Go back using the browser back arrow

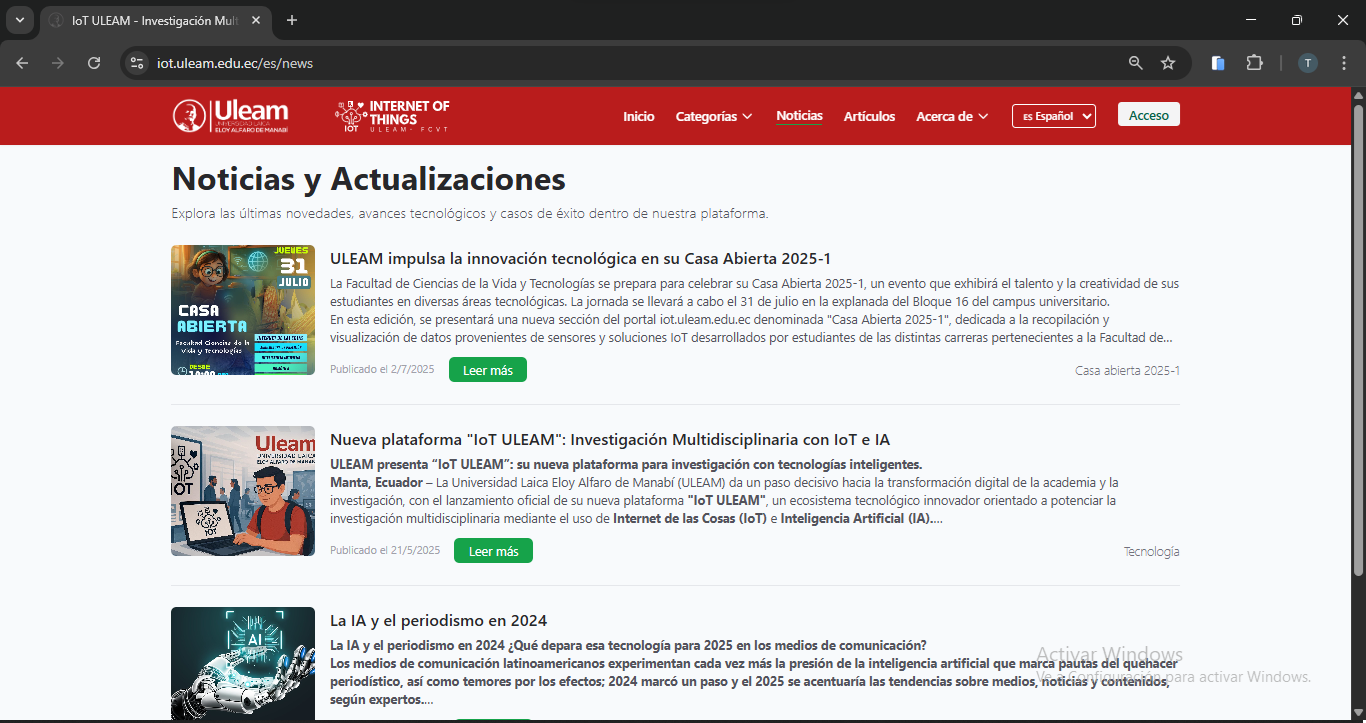[23, 63]
